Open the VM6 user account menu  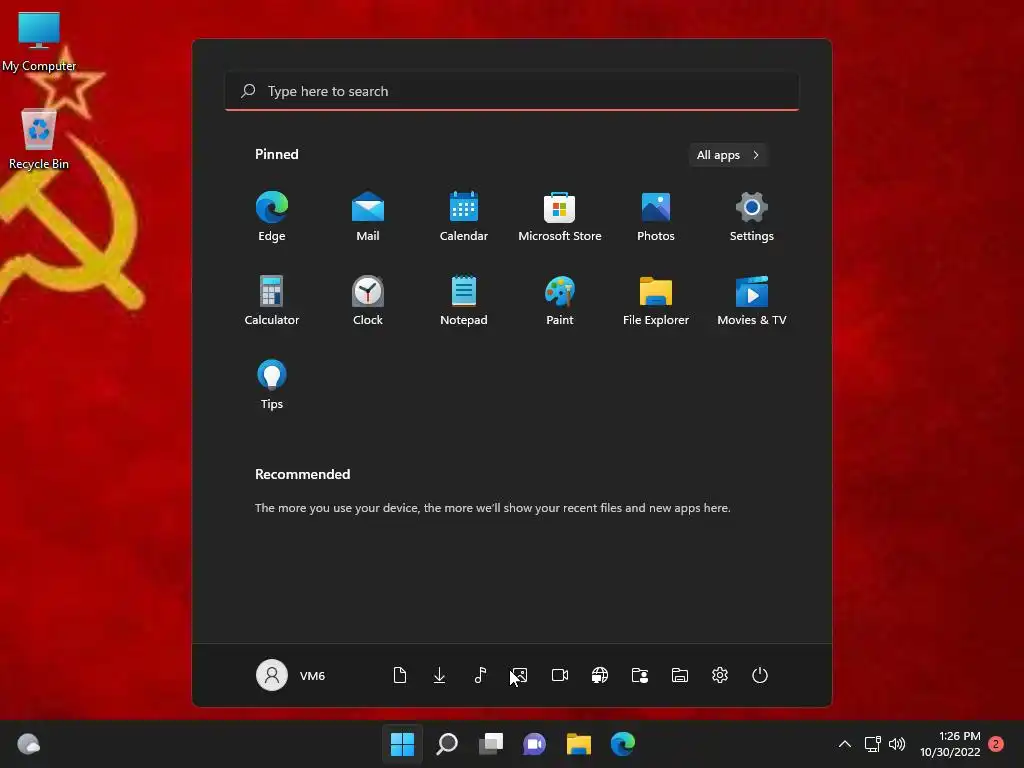pos(291,675)
